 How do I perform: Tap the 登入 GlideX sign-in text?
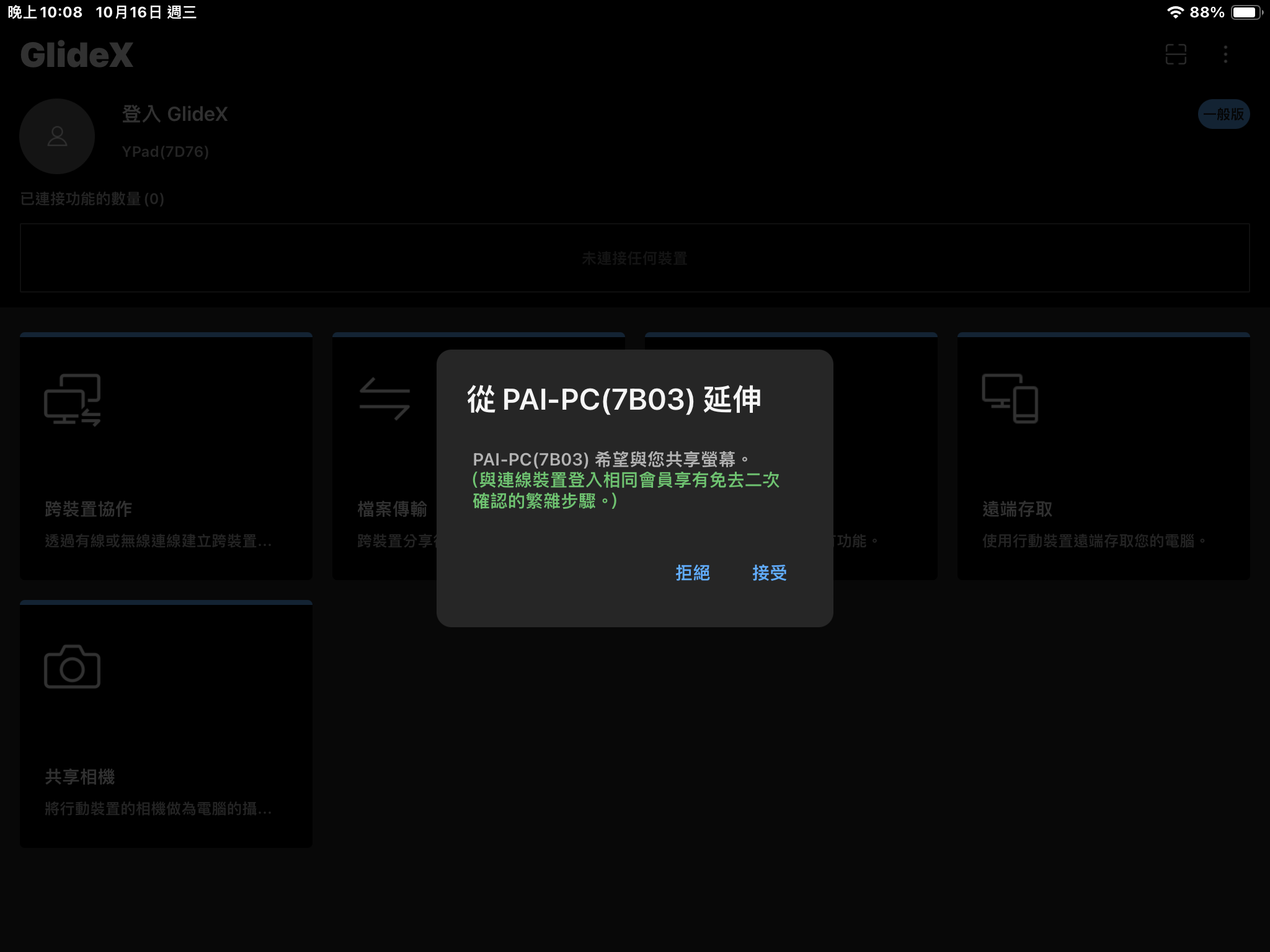pyautogui.click(x=175, y=114)
